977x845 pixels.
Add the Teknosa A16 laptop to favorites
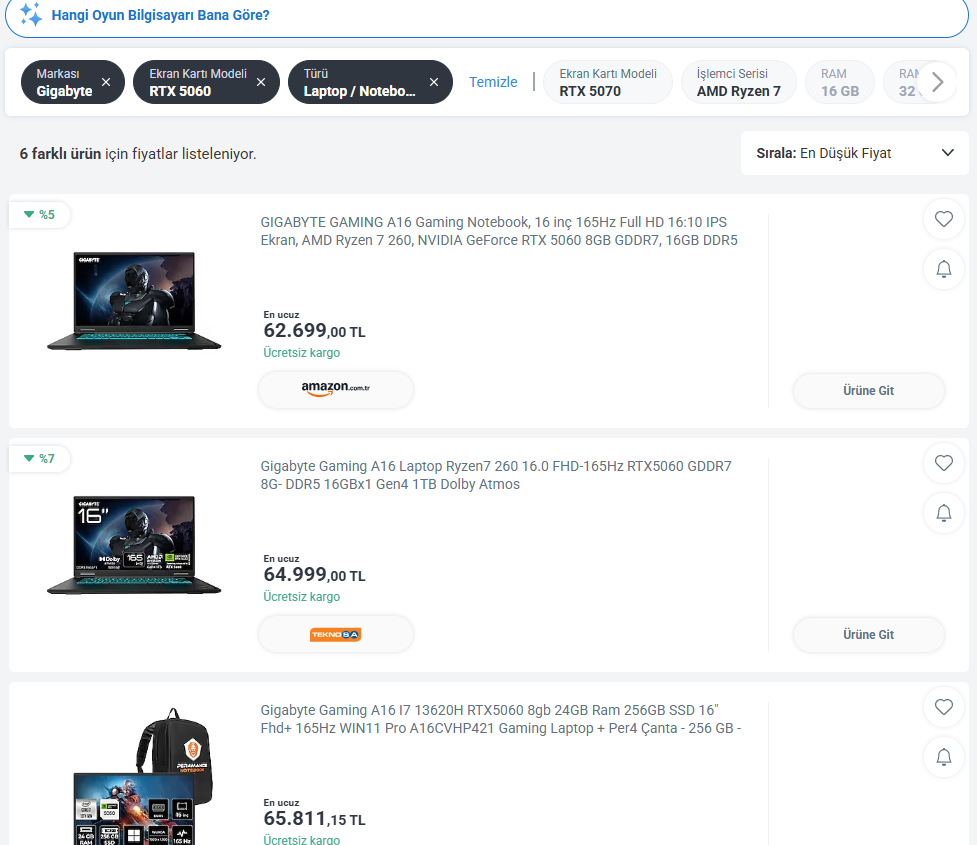point(944,464)
